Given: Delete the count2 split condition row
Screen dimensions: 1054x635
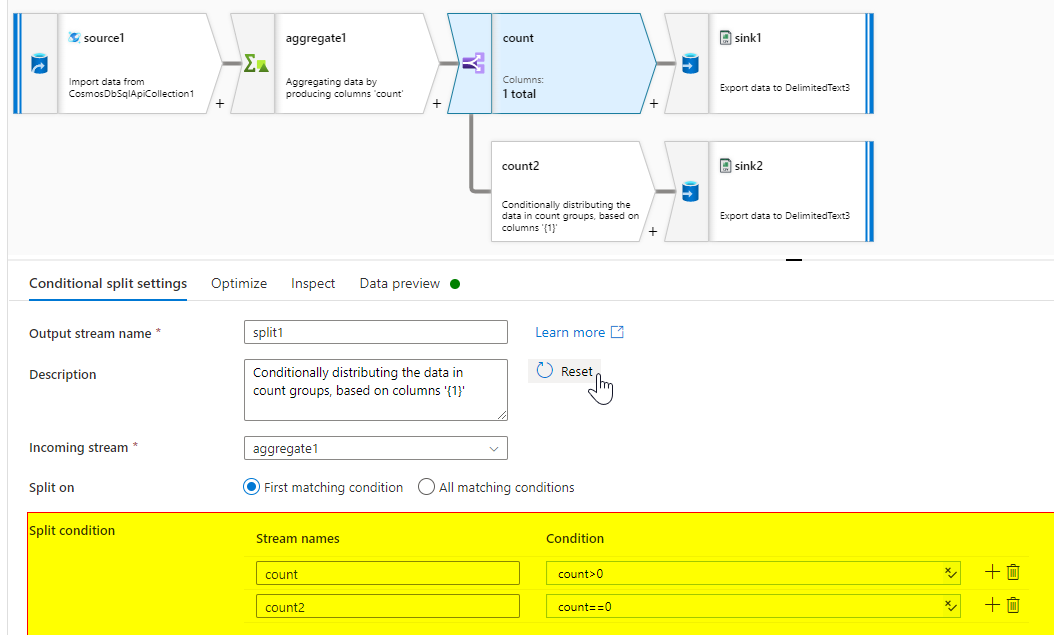Looking at the screenshot, I should (x=1013, y=605).
